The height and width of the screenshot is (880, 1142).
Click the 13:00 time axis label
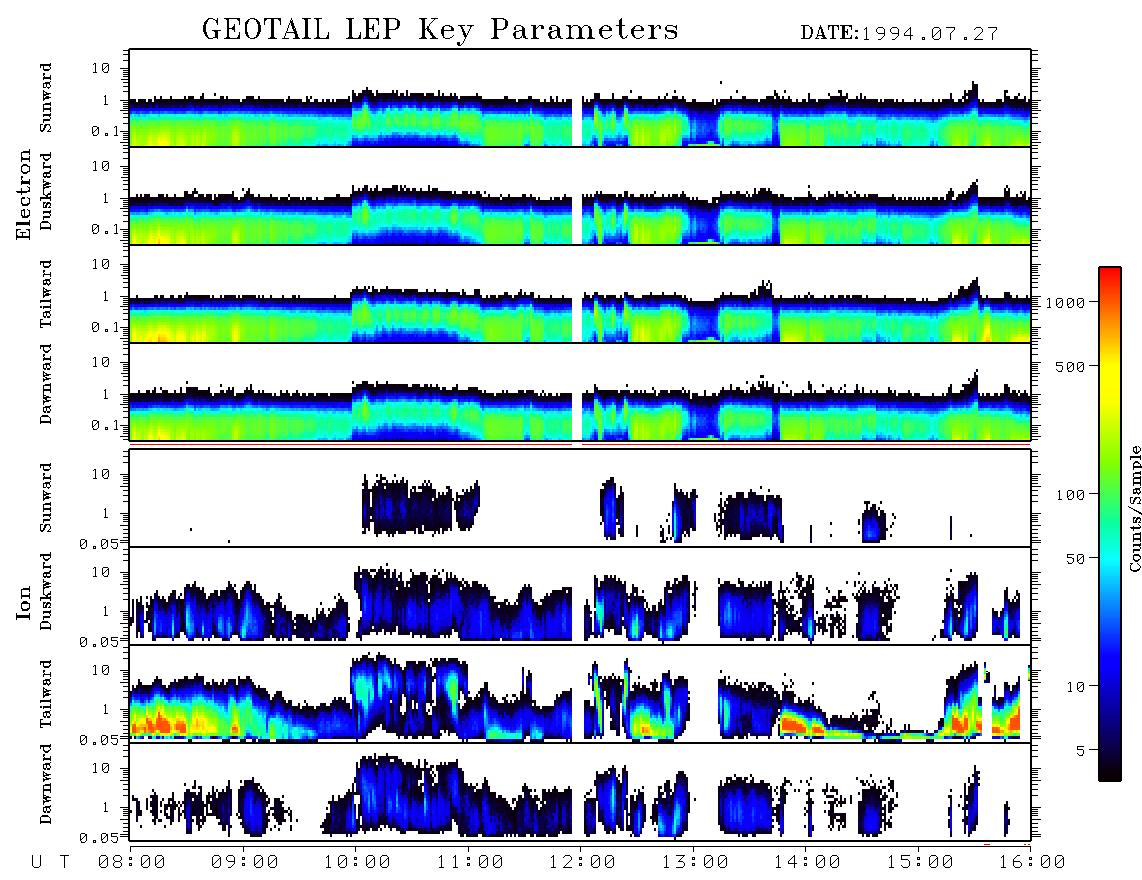click(695, 862)
